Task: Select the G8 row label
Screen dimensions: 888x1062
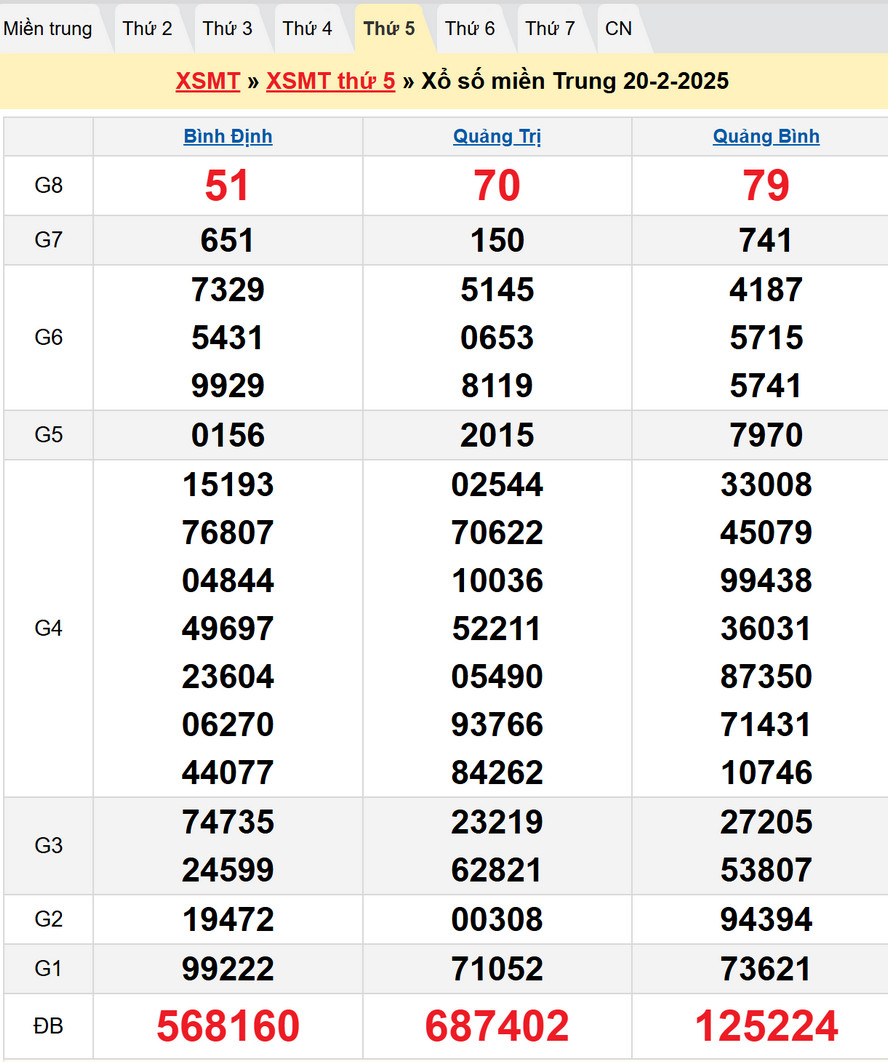Action: click(49, 186)
